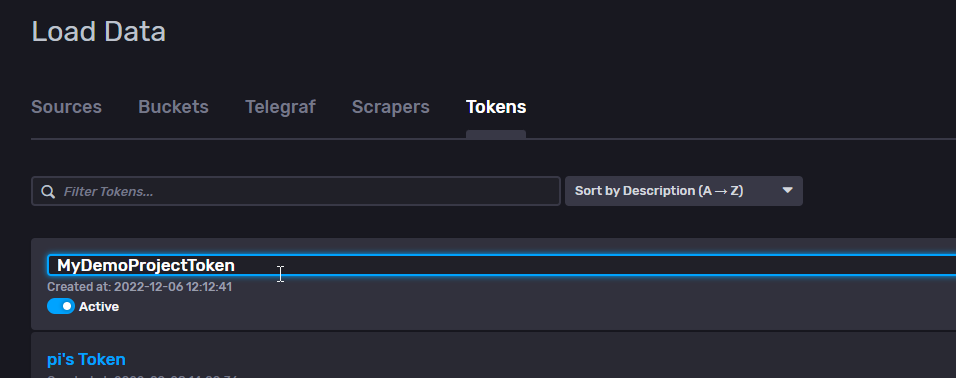Click the Created at 2022-12-06 timestamp
The image size is (956, 378).
pos(140,287)
